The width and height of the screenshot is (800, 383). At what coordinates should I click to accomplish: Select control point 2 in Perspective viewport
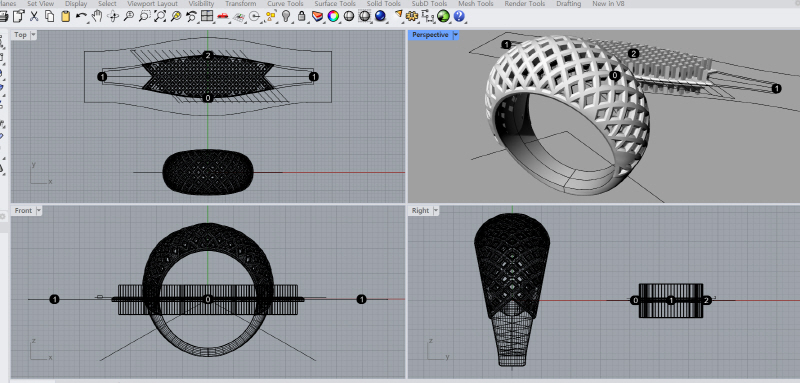click(633, 54)
